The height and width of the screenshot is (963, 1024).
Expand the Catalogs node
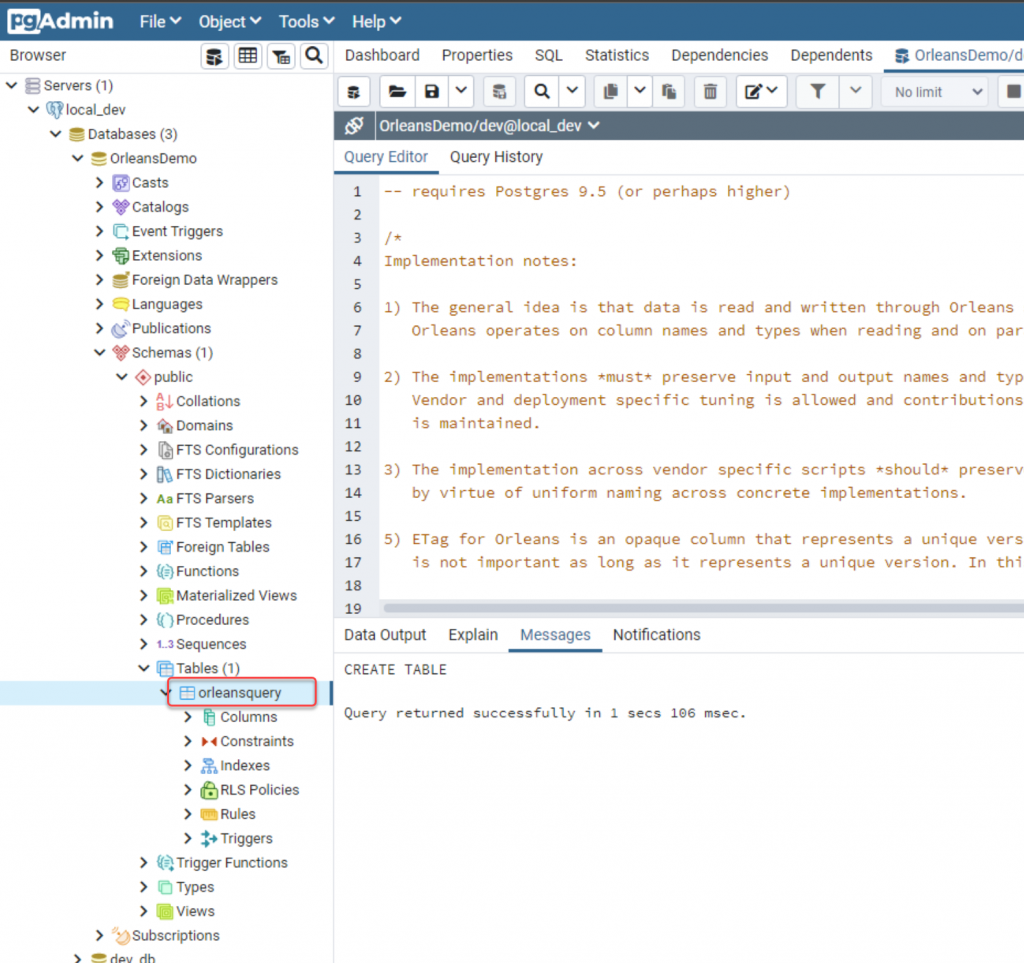pos(99,208)
